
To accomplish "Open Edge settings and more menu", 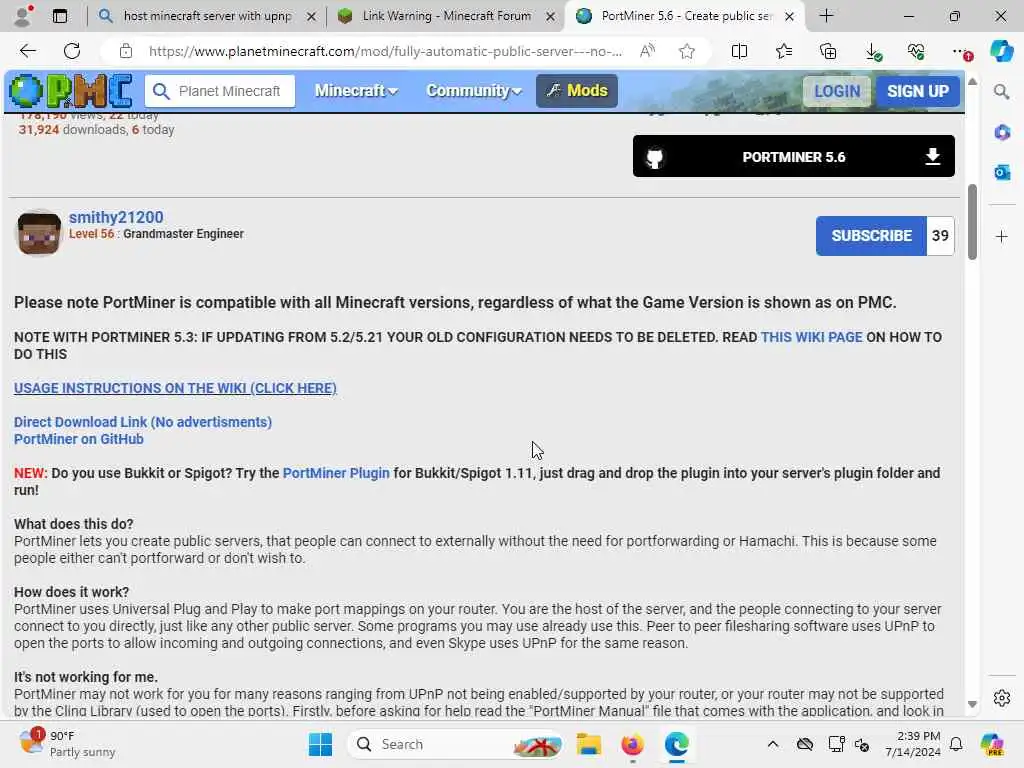I will click(x=961, y=52).
